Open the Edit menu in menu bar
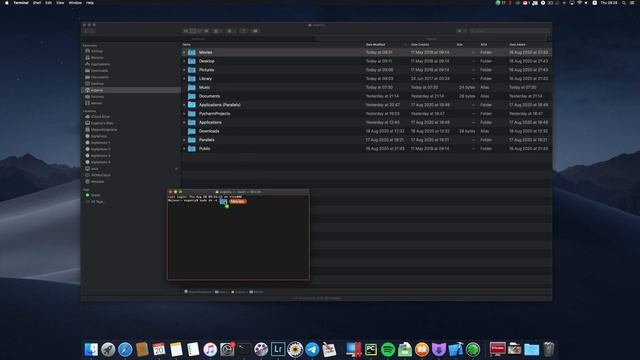This screenshot has width=640, height=360. (49, 3)
